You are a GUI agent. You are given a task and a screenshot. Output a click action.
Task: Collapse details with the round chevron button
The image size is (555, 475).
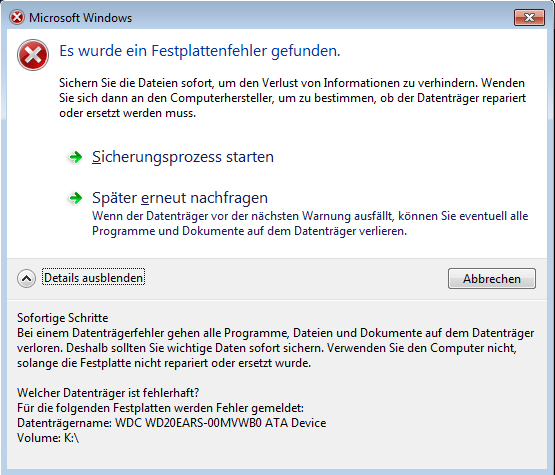click(x=26, y=278)
